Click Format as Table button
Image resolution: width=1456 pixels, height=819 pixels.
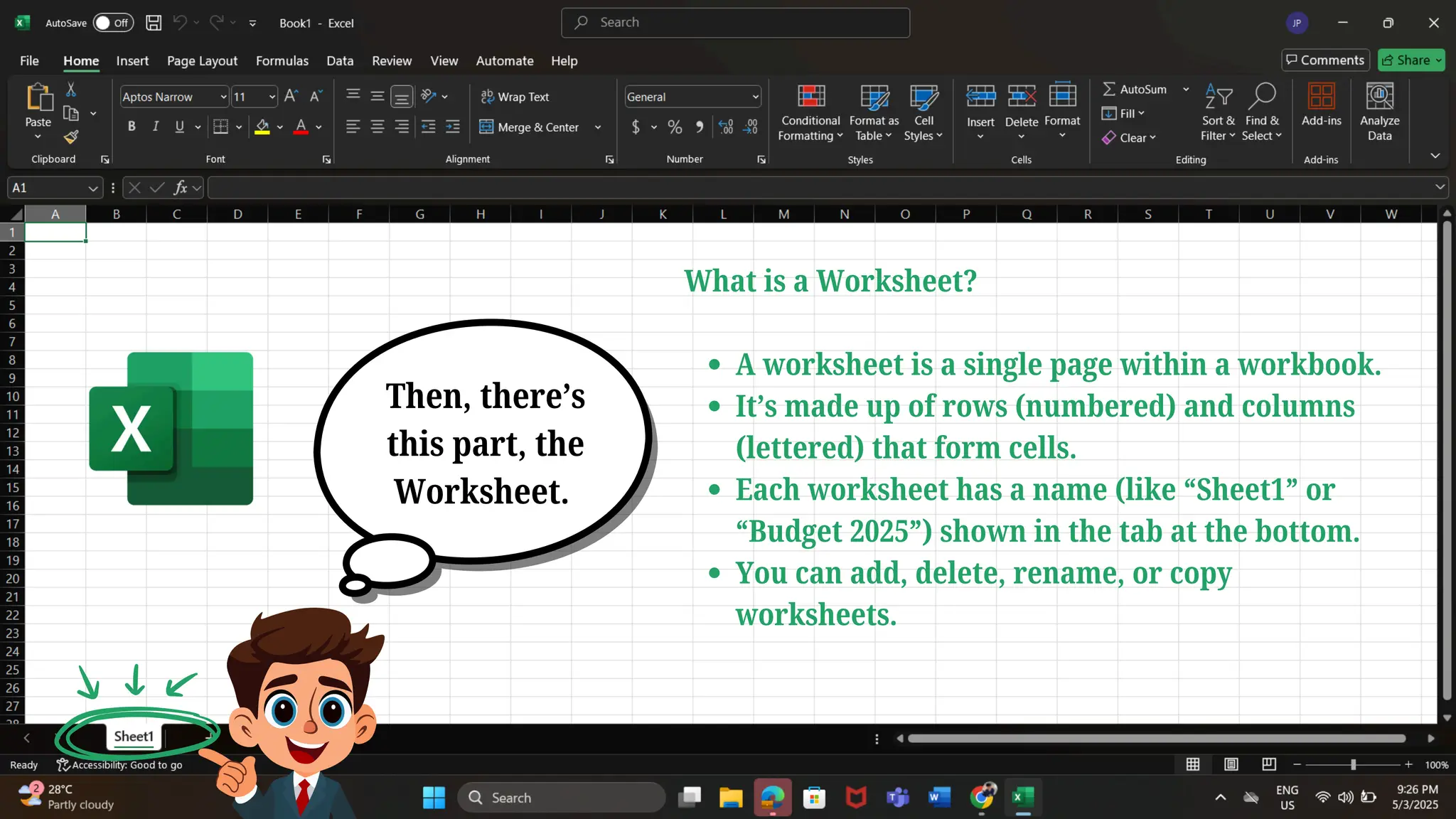pyautogui.click(x=874, y=112)
